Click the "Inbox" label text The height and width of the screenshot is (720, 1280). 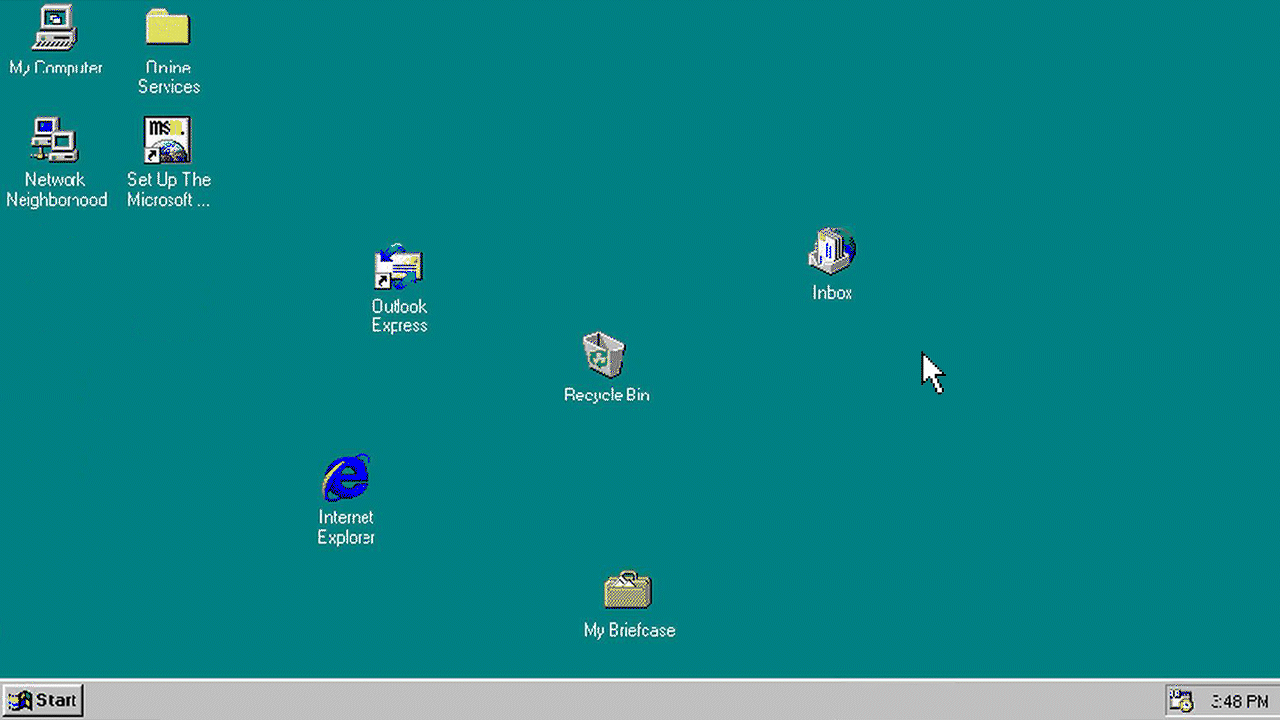[x=832, y=293]
